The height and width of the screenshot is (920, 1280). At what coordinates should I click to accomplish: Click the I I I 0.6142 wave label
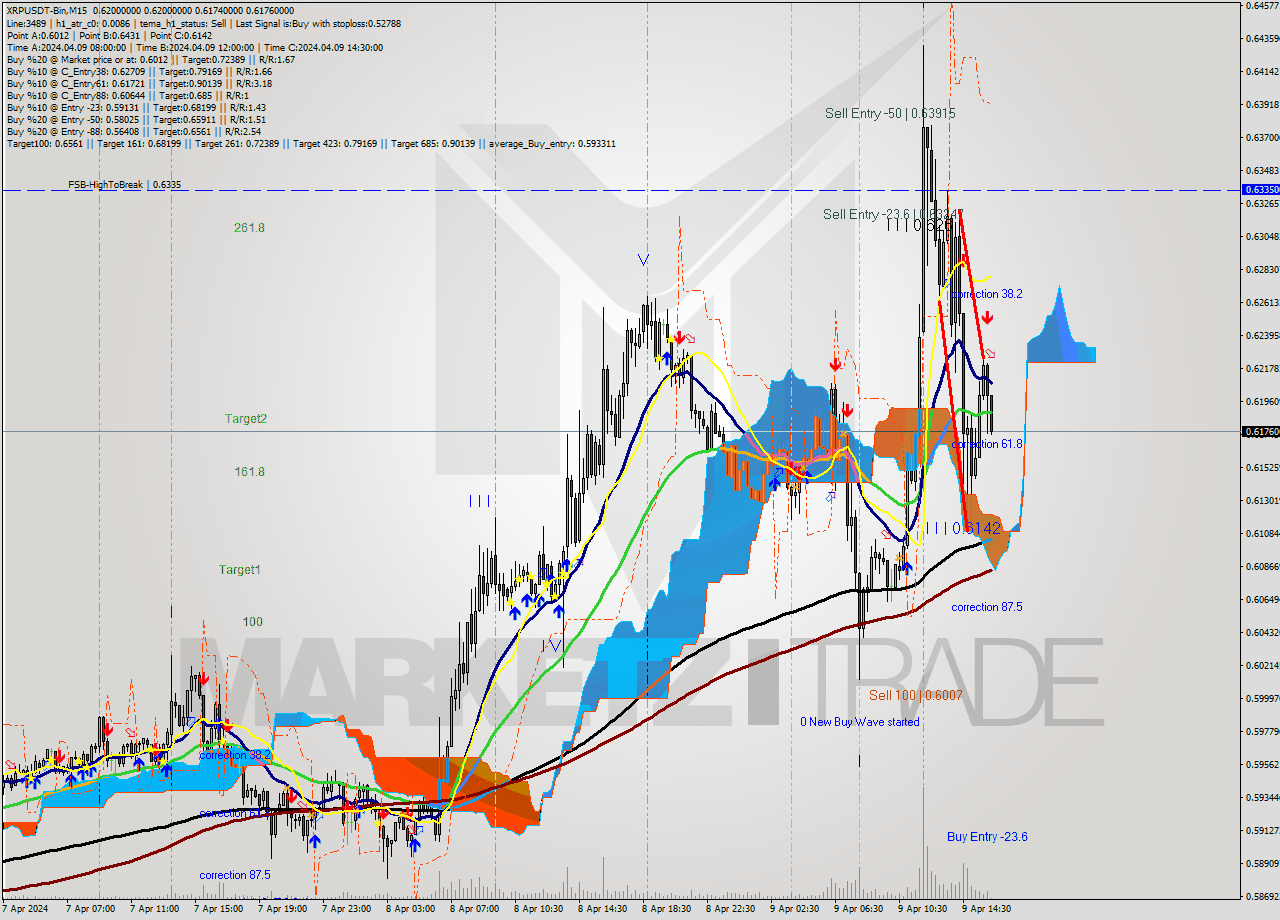(963, 528)
